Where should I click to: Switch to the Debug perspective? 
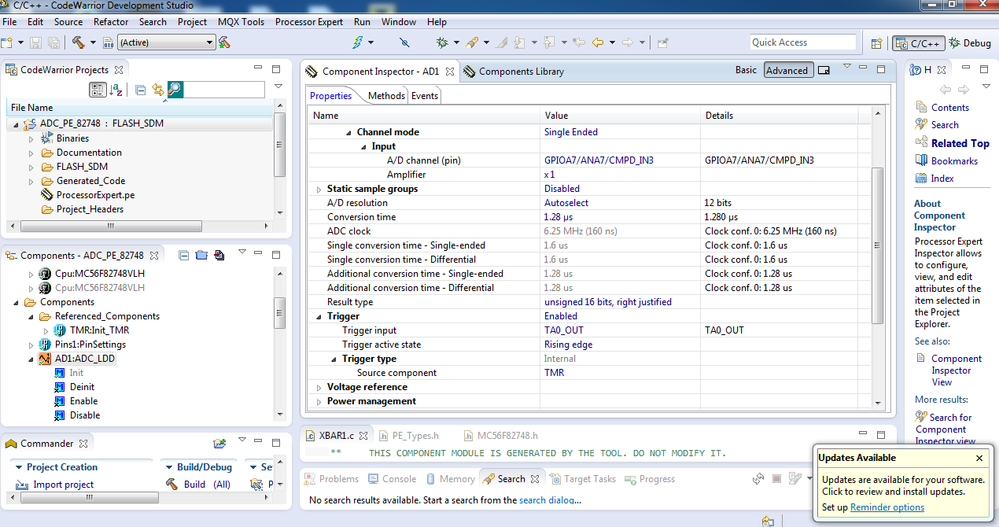pyautogui.click(x=968, y=43)
